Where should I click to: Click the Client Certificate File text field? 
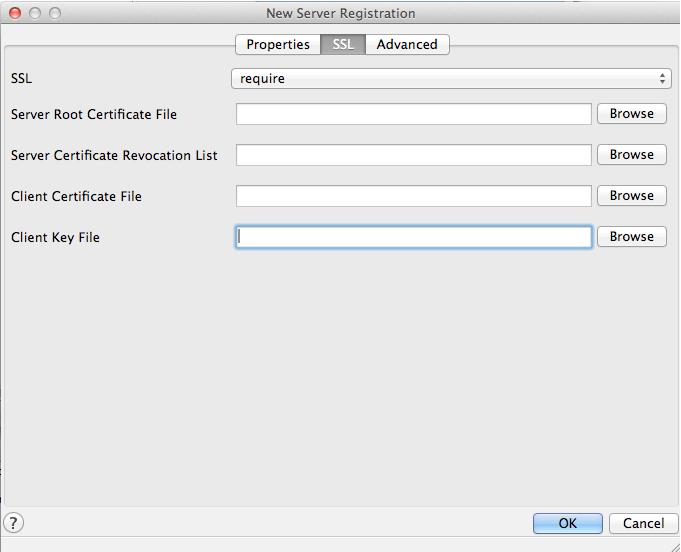click(414, 196)
